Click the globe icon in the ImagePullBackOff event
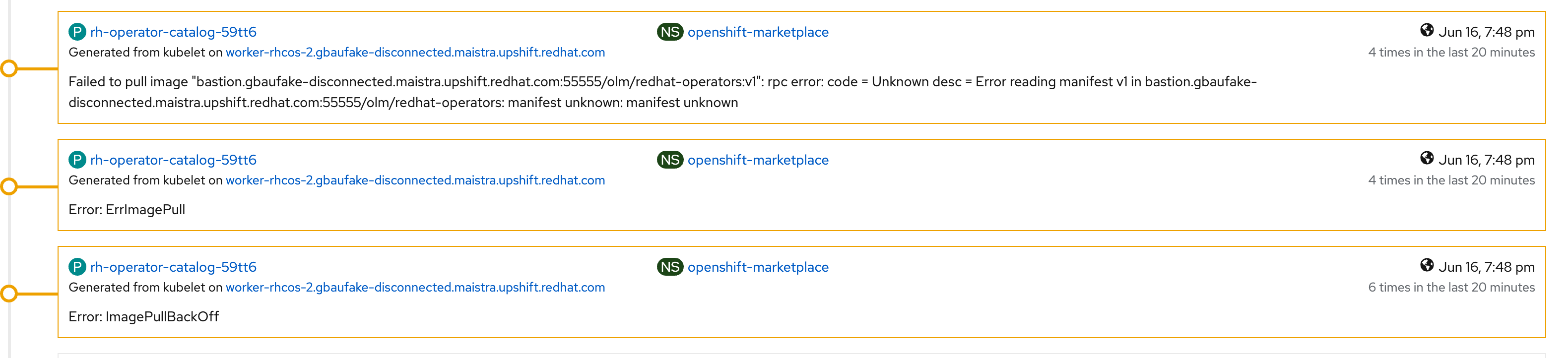Image resolution: width=1568 pixels, height=358 pixels. tap(1426, 265)
